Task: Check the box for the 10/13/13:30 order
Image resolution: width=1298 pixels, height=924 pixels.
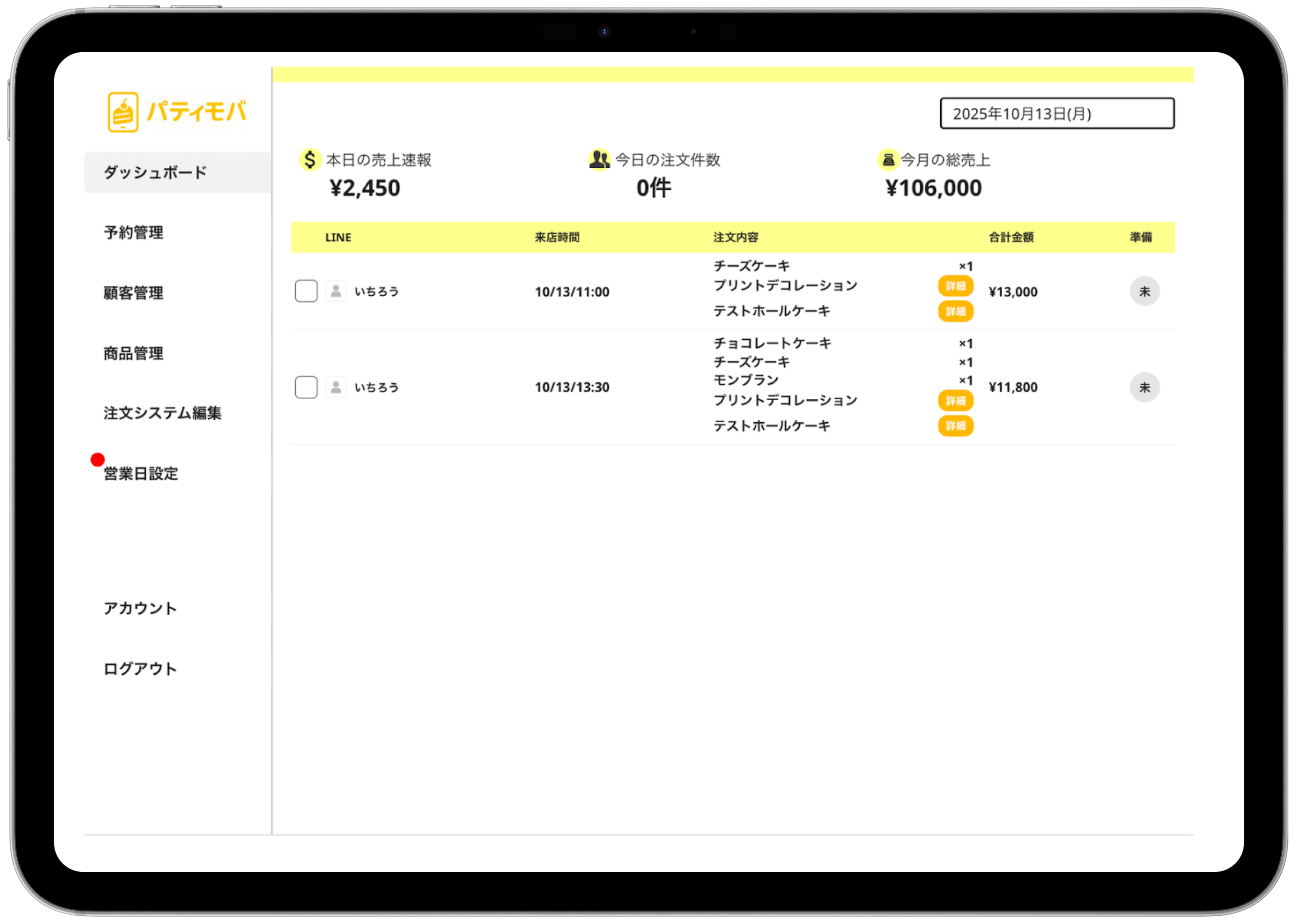Action: tap(306, 387)
